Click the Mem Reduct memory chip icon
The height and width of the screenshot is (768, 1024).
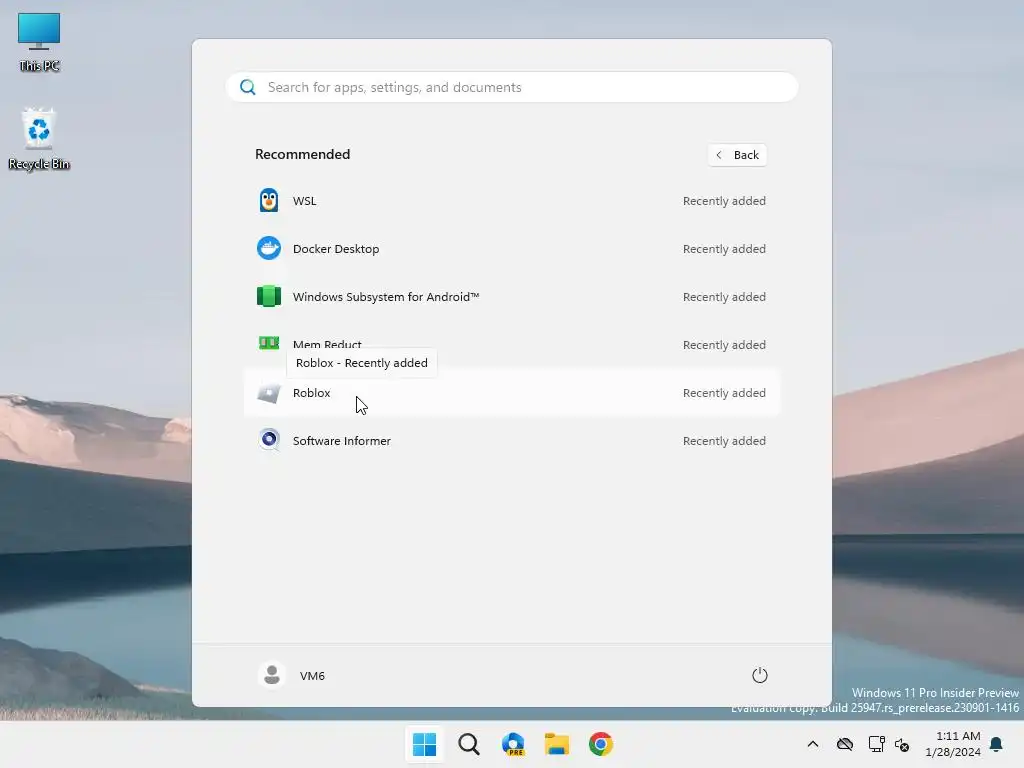[268, 343]
